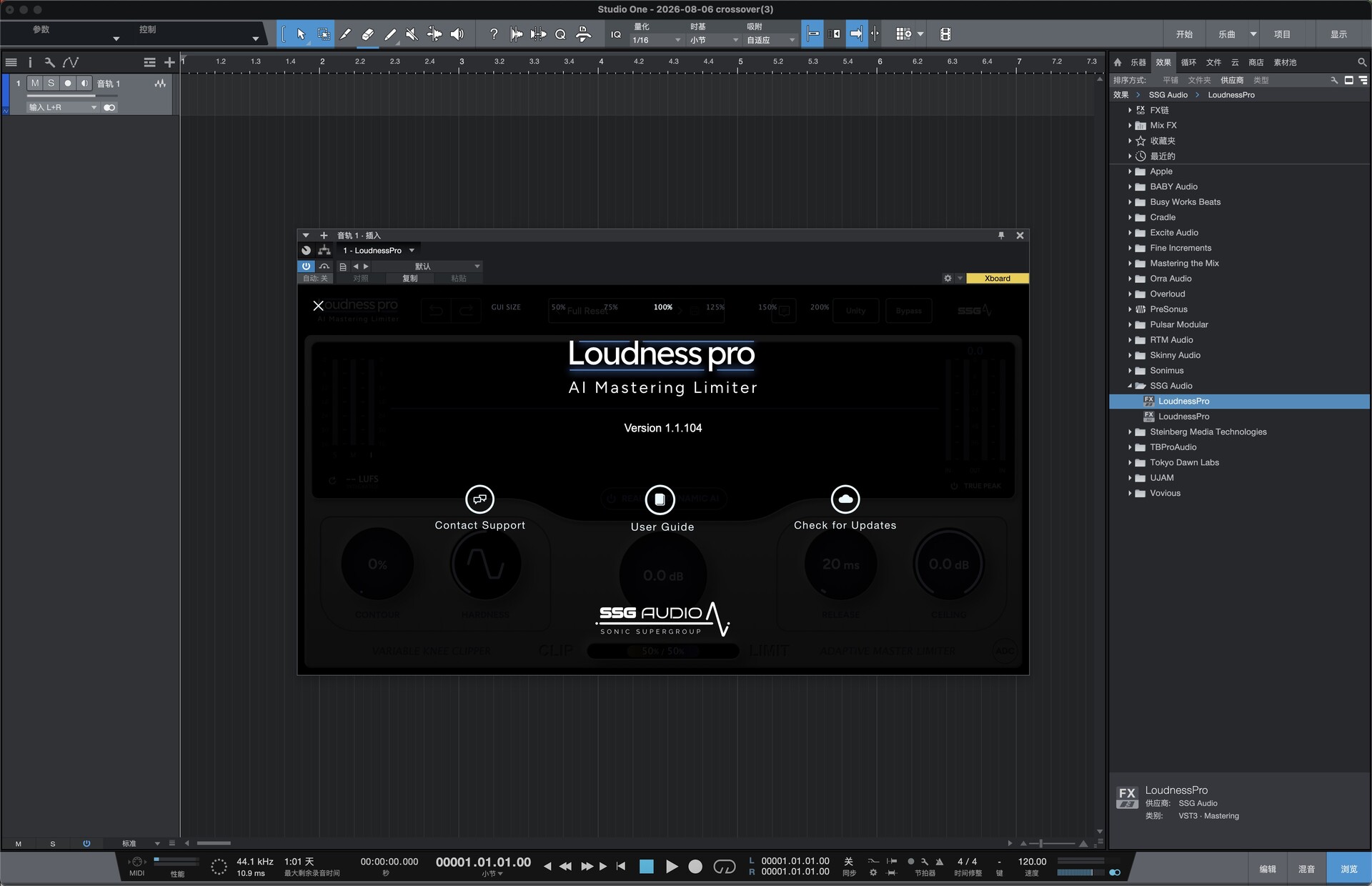Open the 商店 browser tab

pos(1256,62)
